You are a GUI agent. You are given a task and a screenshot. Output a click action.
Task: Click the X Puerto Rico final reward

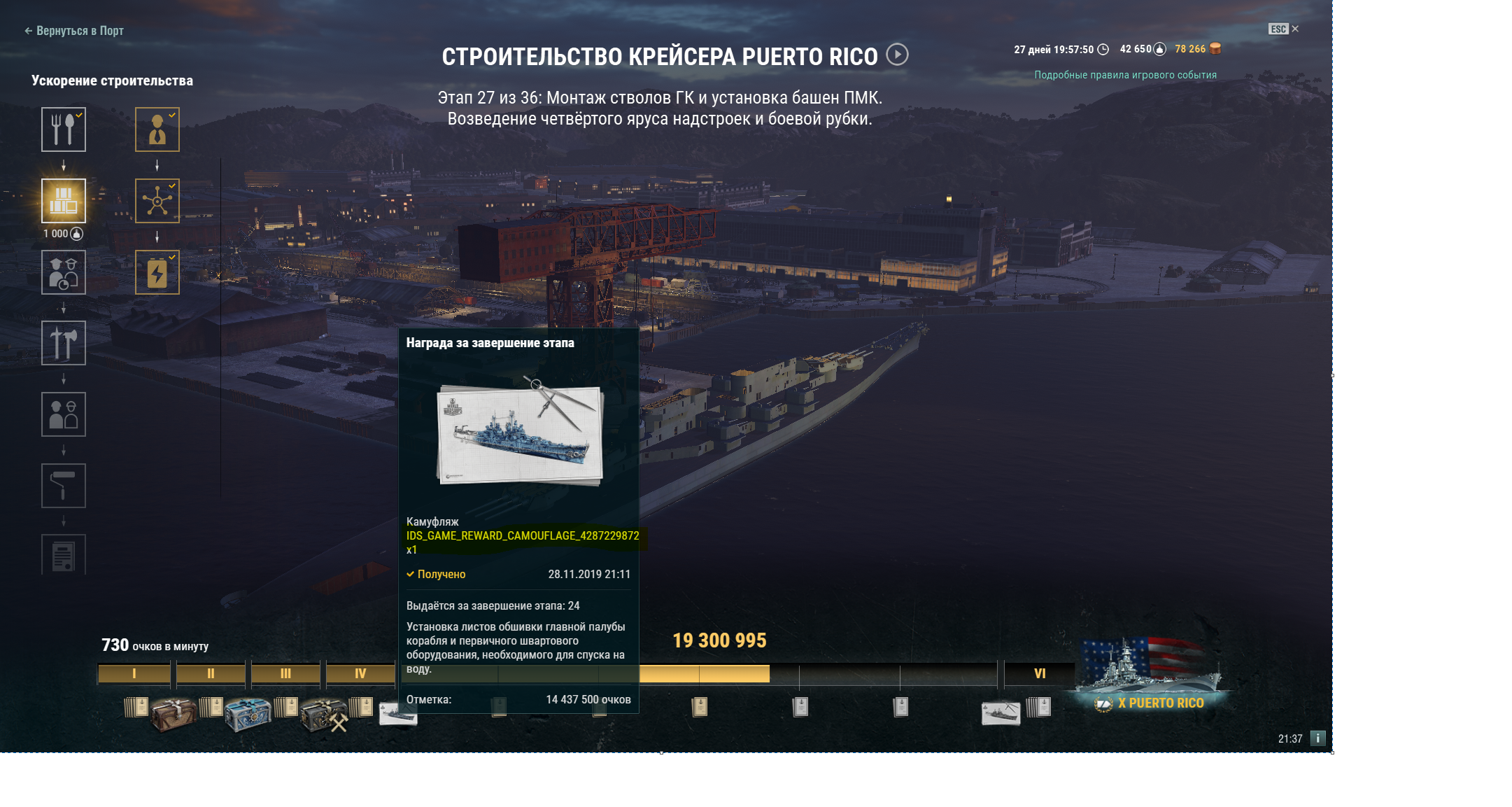[1152, 675]
